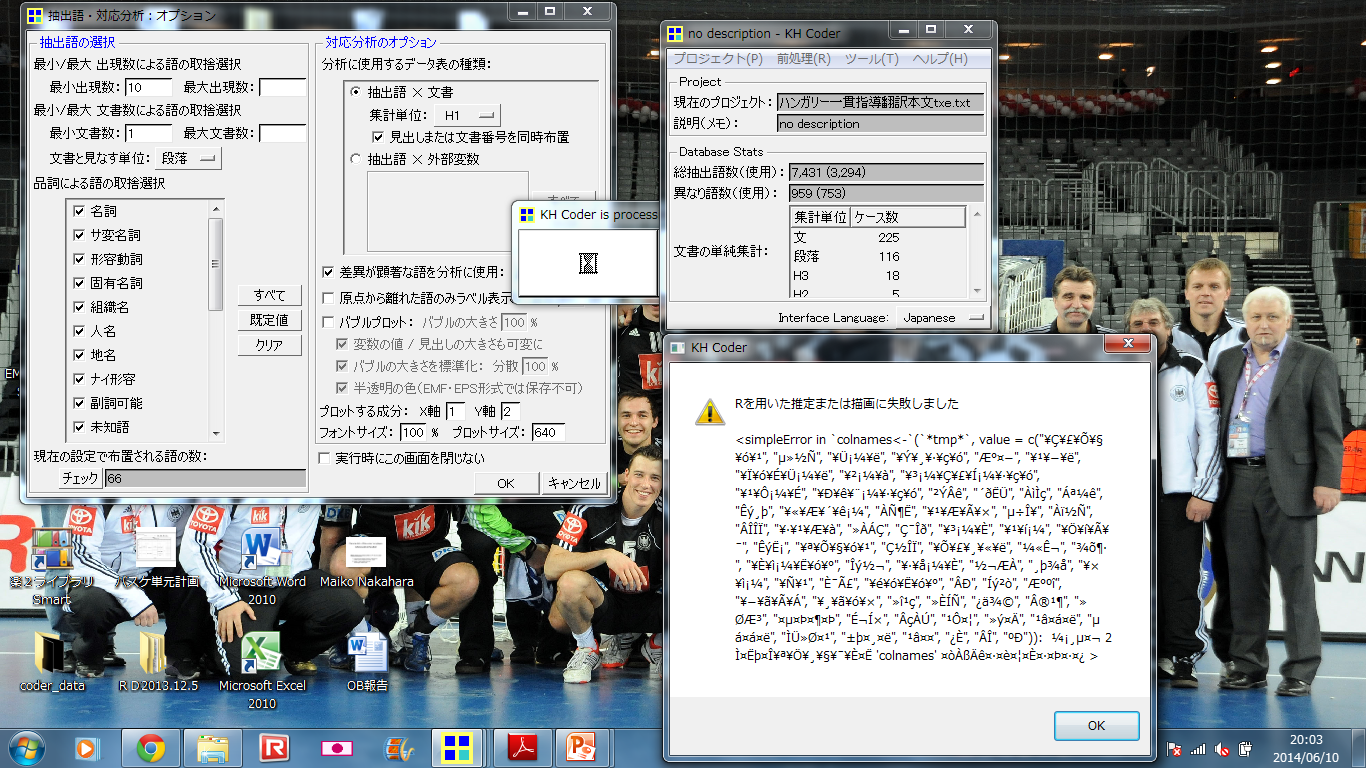The image size is (1366, 768).
Task: Open the 文書と見なす単位 段落 dropdown
Action: pos(189,158)
